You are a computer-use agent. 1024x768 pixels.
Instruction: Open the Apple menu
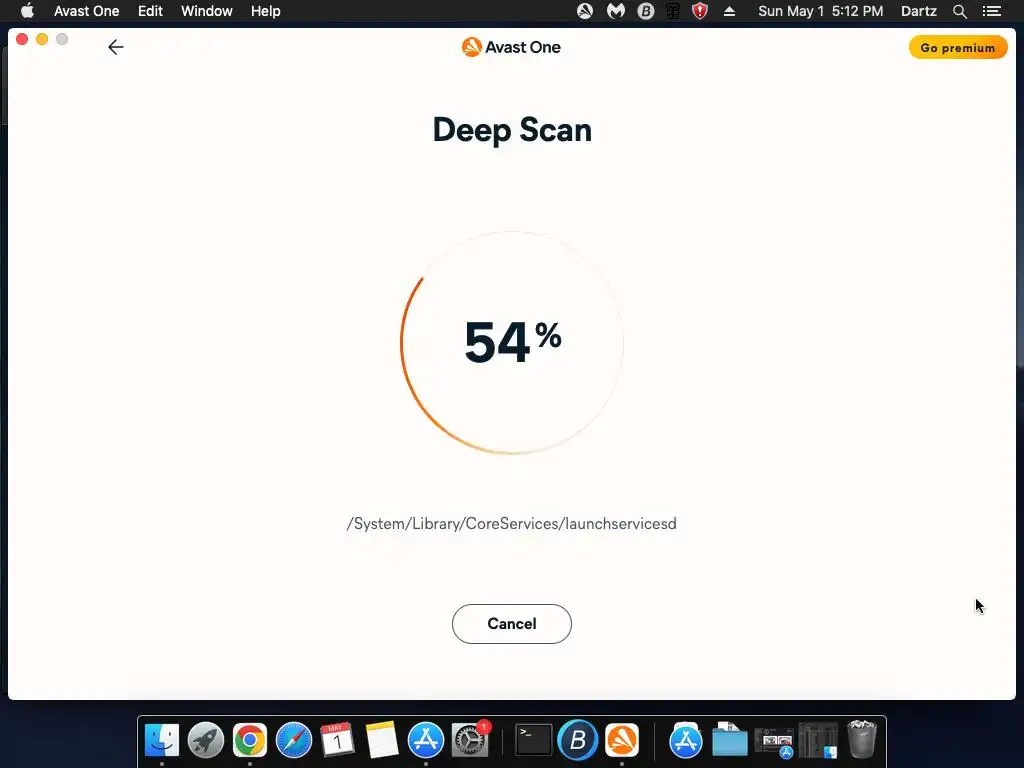click(x=27, y=11)
